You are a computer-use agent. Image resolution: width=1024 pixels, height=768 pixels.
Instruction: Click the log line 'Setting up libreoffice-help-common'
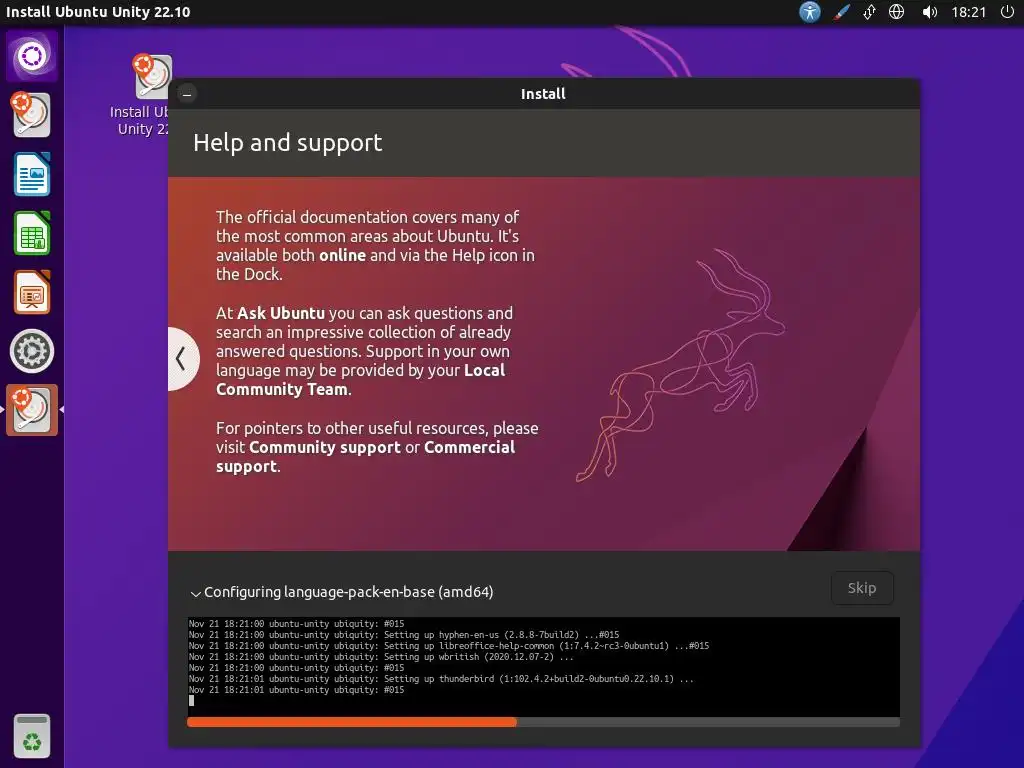pyautogui.click(x=449, y=645)
